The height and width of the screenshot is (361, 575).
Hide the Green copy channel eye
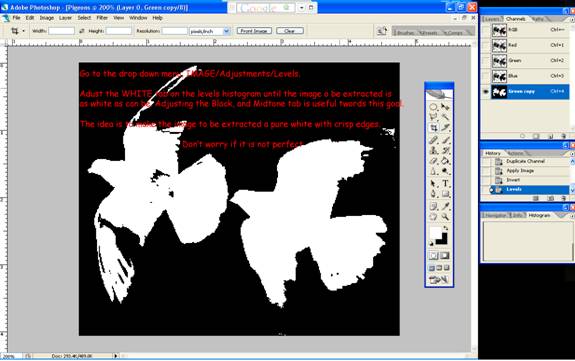[x=486, y=92]
